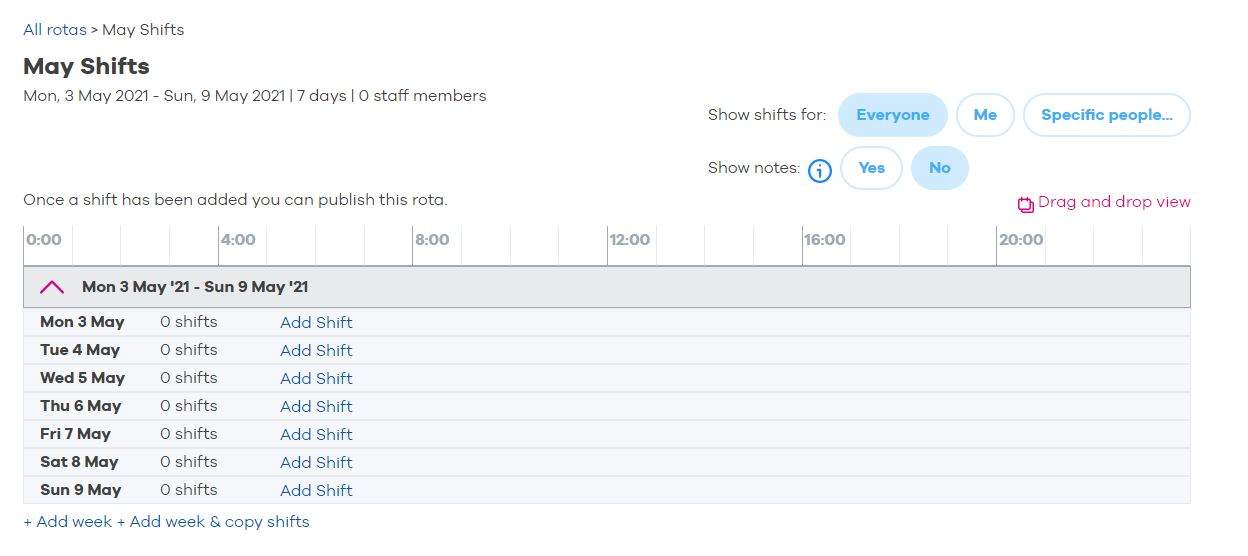The width and height of the screenshot is (1248, 556).
Task: Click the 12:00 timeline label
Action: [x=630, y=240]
